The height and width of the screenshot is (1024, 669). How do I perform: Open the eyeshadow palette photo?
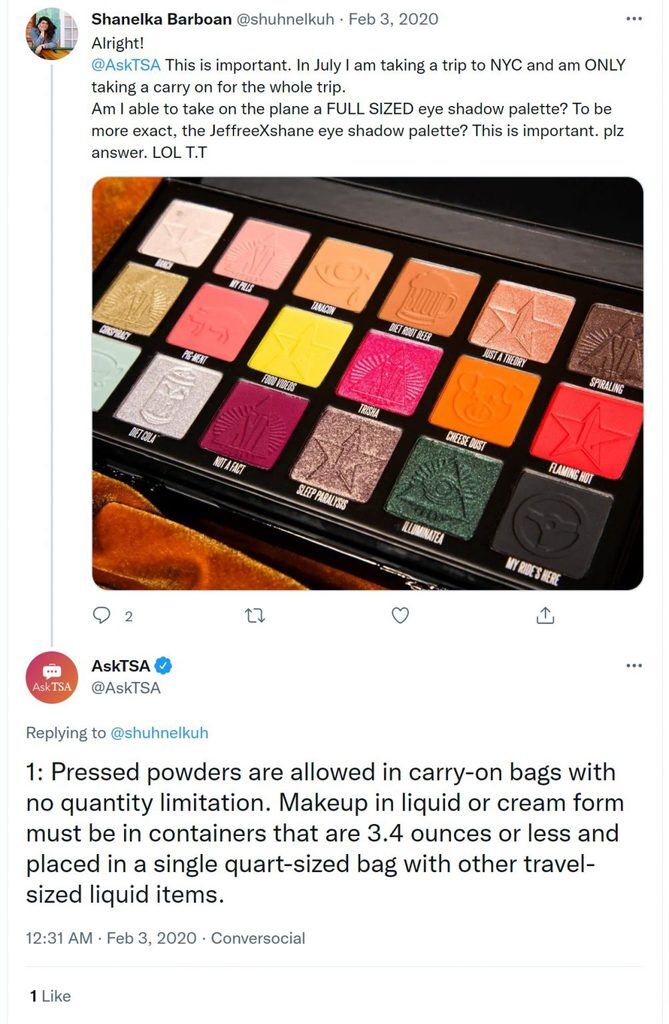367,383
